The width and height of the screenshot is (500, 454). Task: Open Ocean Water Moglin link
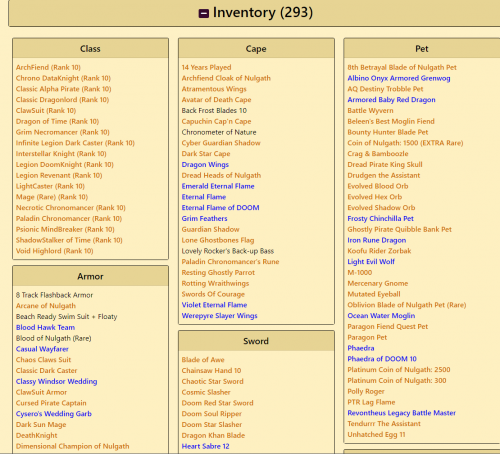[x=381, y=316]
